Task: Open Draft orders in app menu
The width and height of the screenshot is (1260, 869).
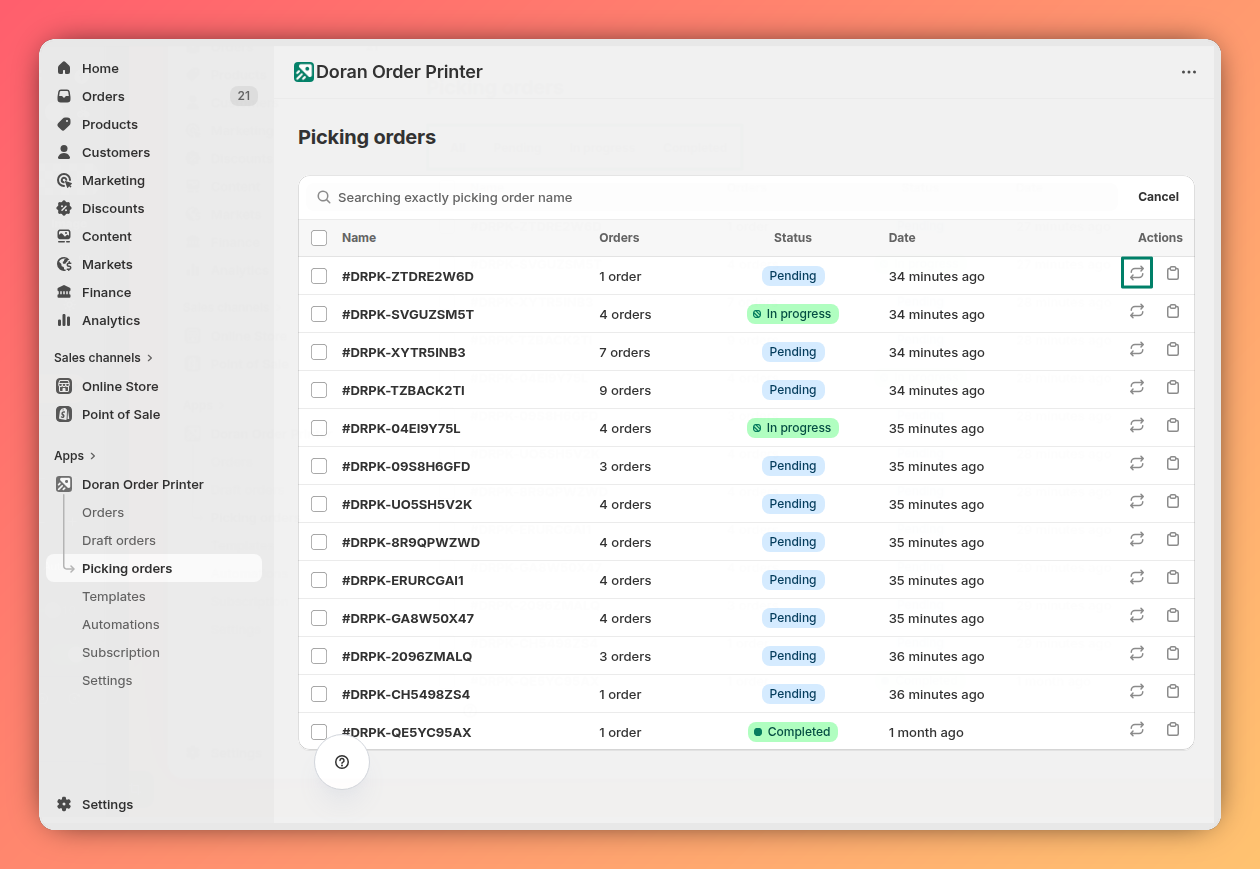Action: point(119,540)
